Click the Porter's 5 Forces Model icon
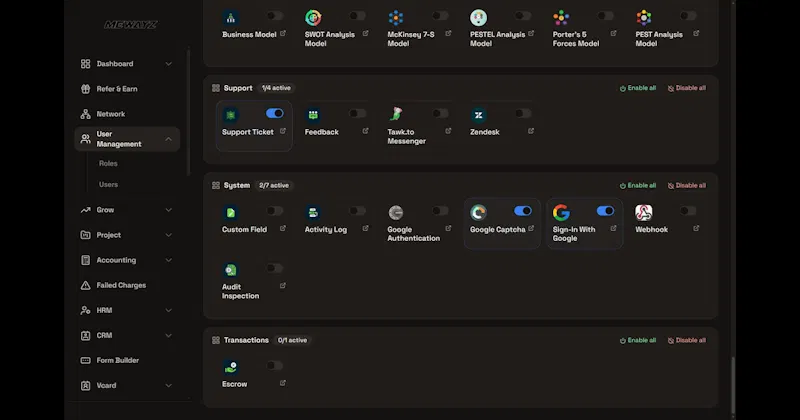This screenshot has height=420, width=800. click(x=561, y=18)
